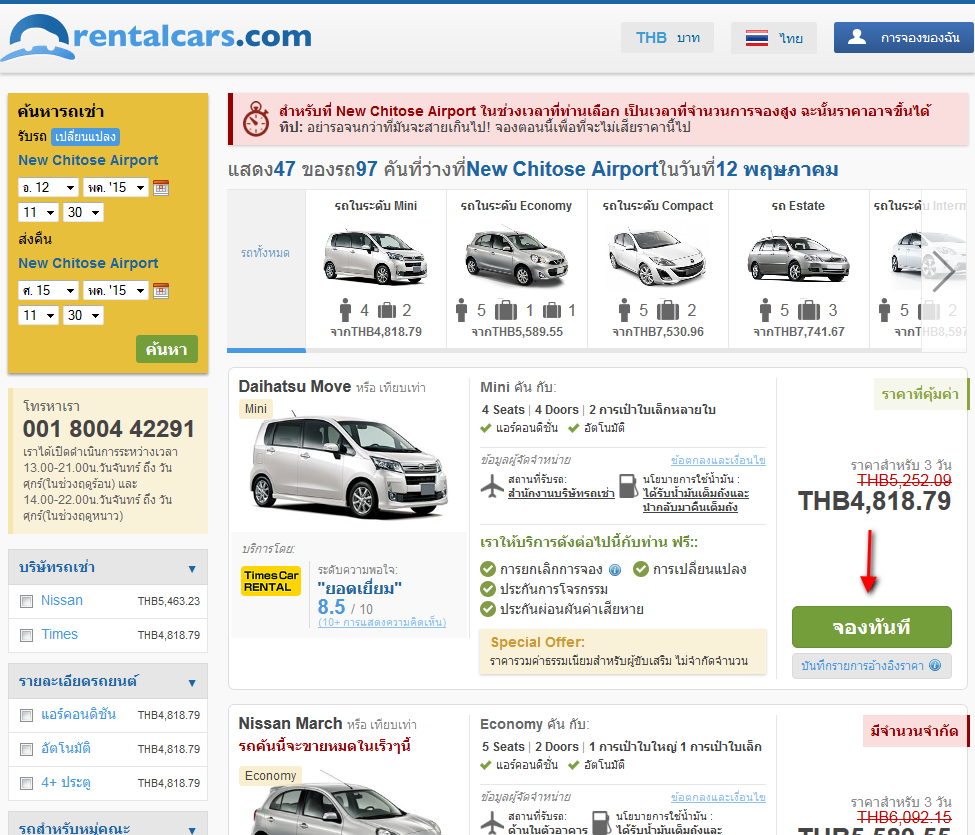
Task: Click the green book now button
Action: pos(872,627)
